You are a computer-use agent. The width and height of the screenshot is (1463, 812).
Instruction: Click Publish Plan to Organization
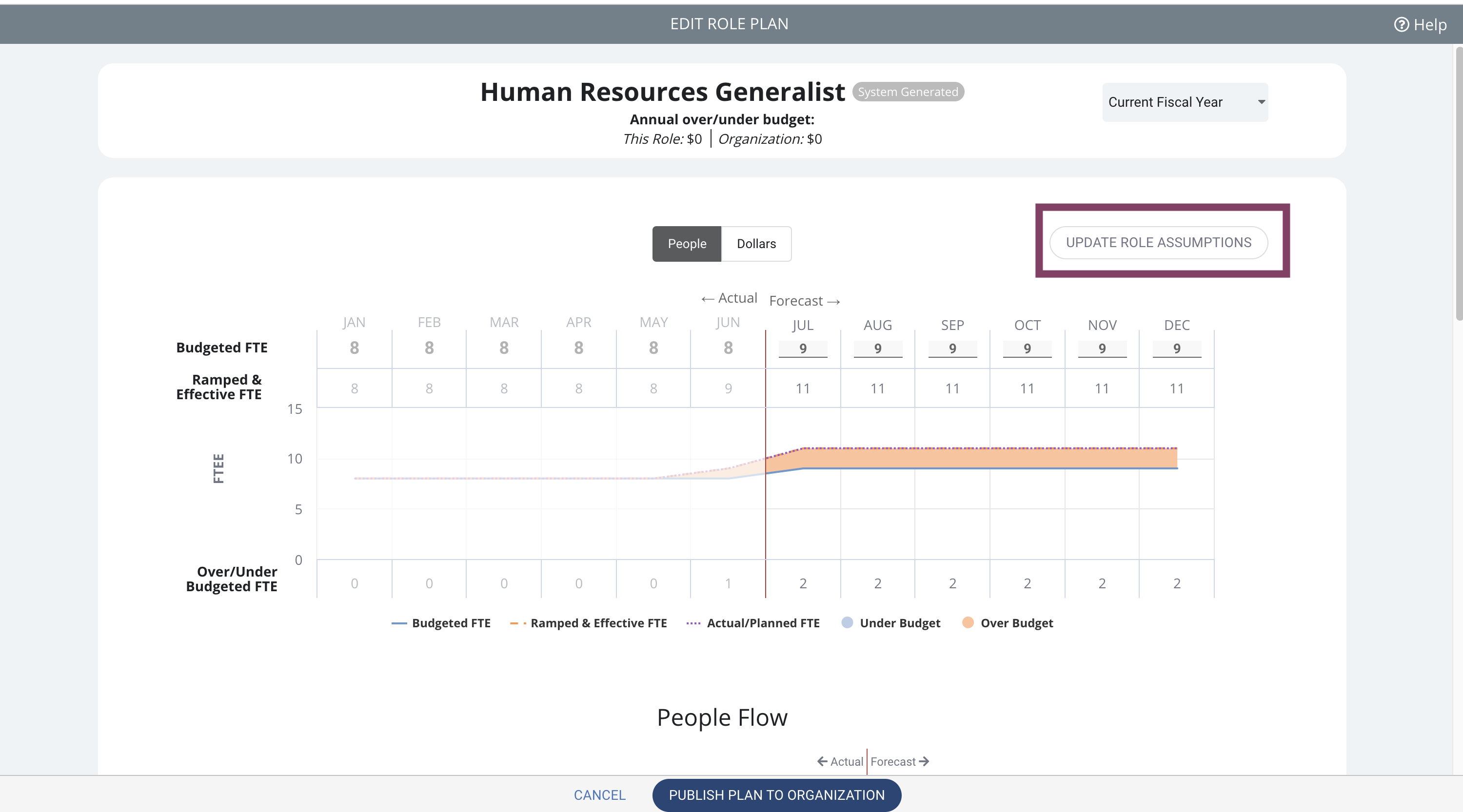776,795
